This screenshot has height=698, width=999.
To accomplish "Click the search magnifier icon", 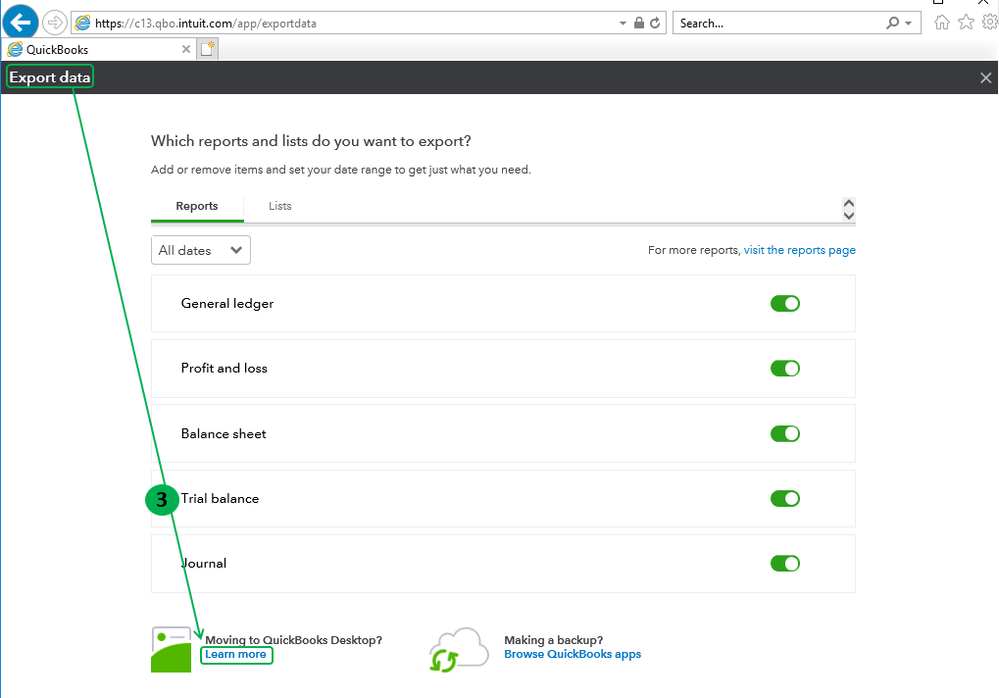I will 892,23.
